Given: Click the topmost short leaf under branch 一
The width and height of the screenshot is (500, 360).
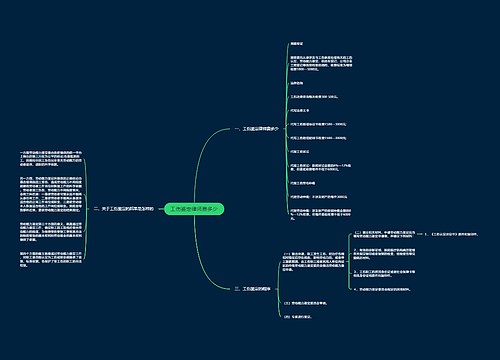Looking at the screenshot, I should pos(297,44).
